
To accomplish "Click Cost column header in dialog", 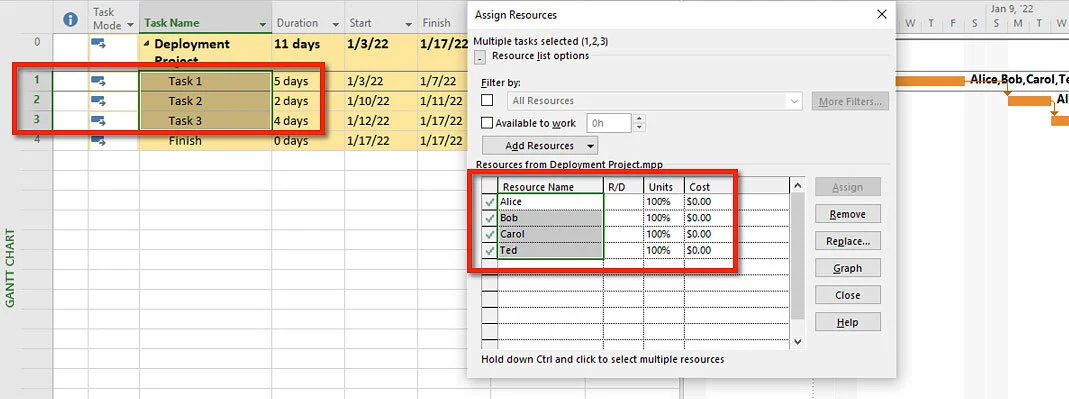I will 710,187.
